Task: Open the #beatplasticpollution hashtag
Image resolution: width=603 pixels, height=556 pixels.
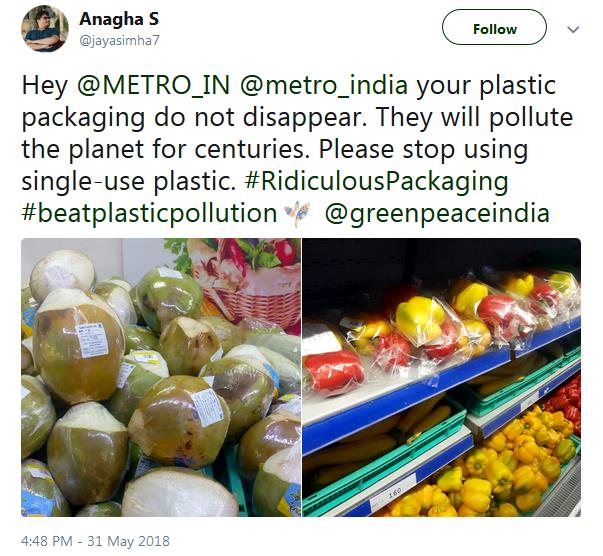Action: pos(149,213)
